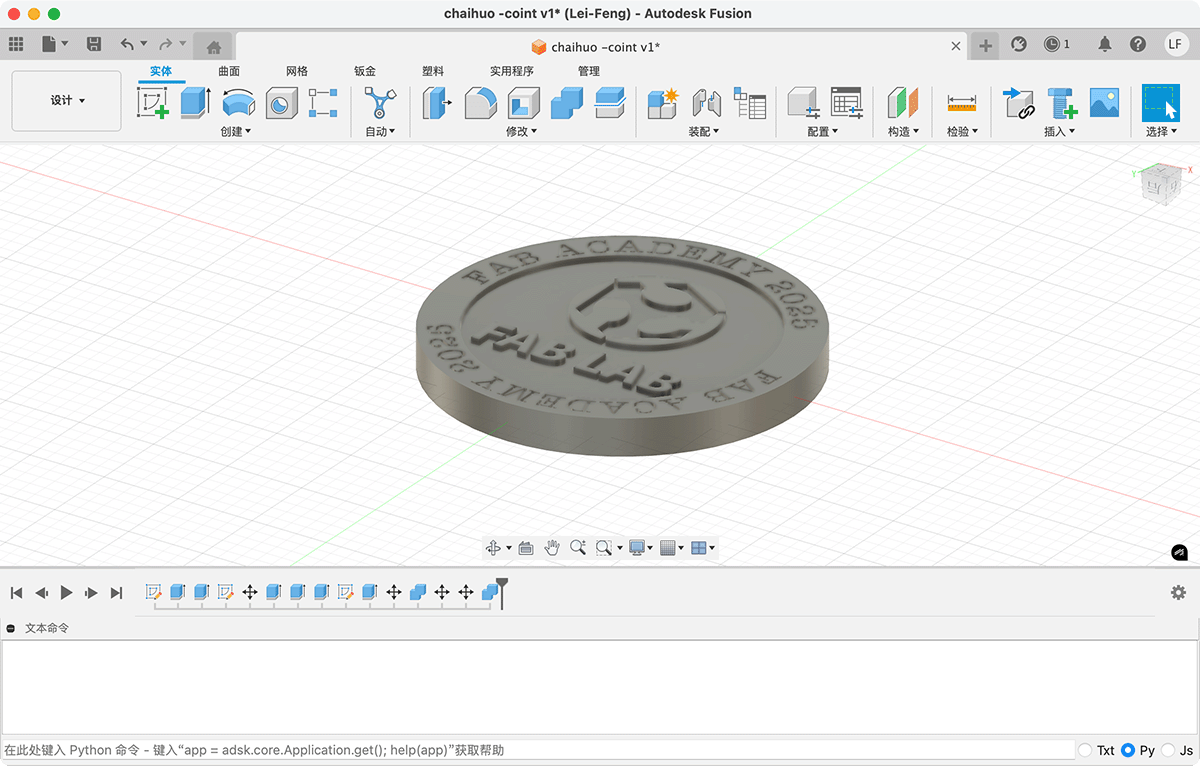The width and height of the screenshot is (1200, 766).
Task: Jump to timeline end
Action: [x=116, y=593]
